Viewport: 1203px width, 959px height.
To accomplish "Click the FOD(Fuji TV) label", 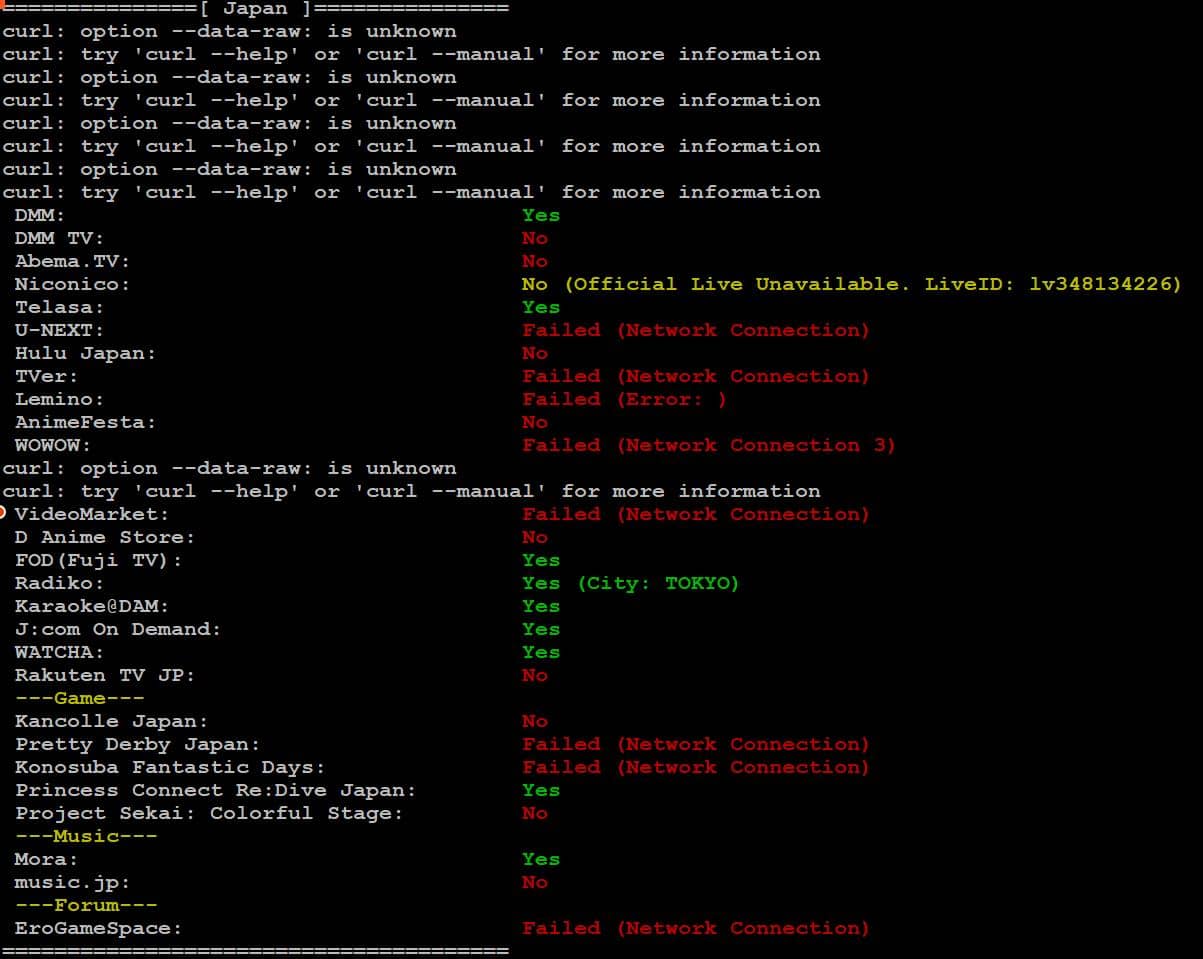I will click(x=98, y=560).
